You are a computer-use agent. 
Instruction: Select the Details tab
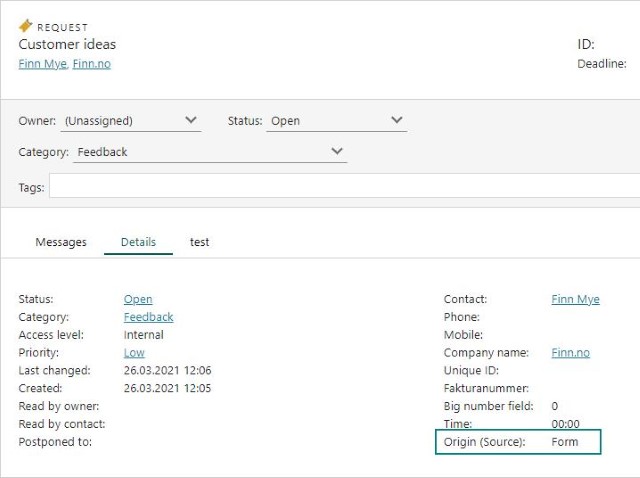pyautogui.click(x=138, y=242)
